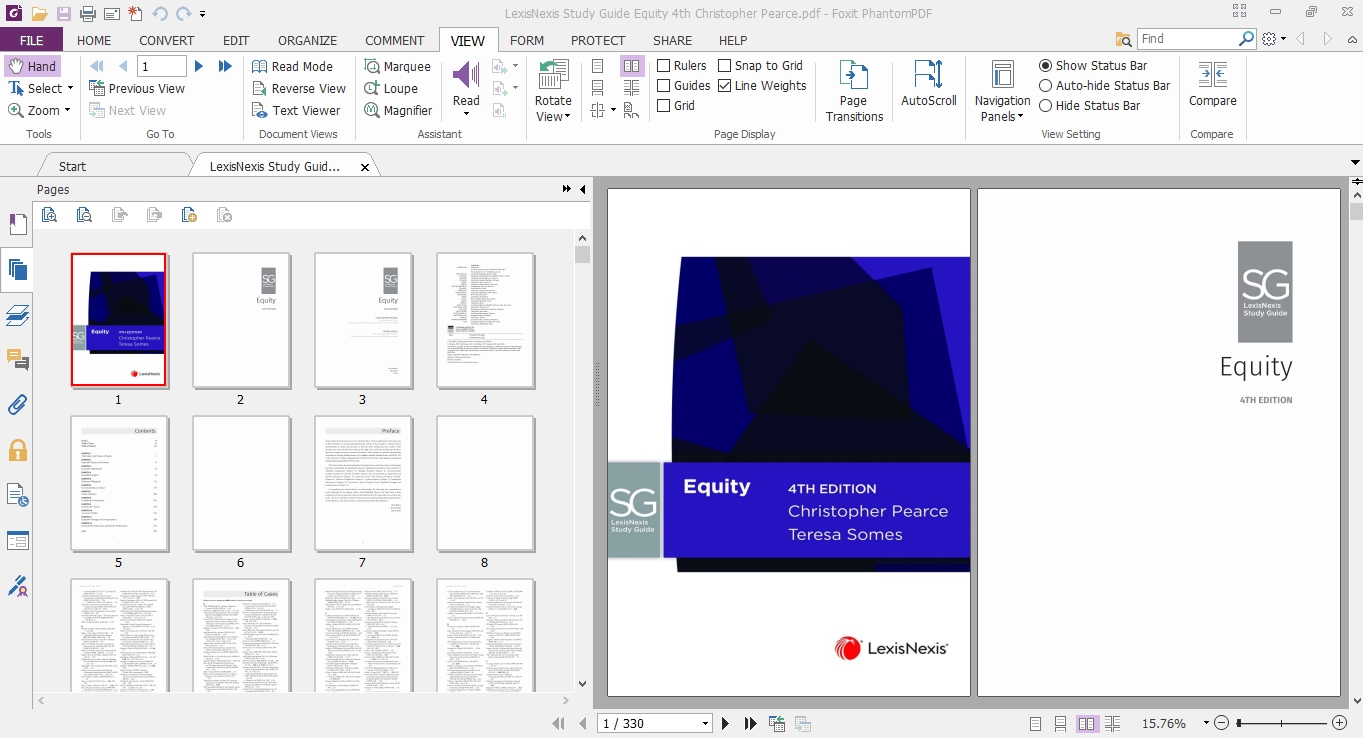Go back to Previous View
Image resolution: width=1363 pixels, height=738 pixels.
click(137, 88)
